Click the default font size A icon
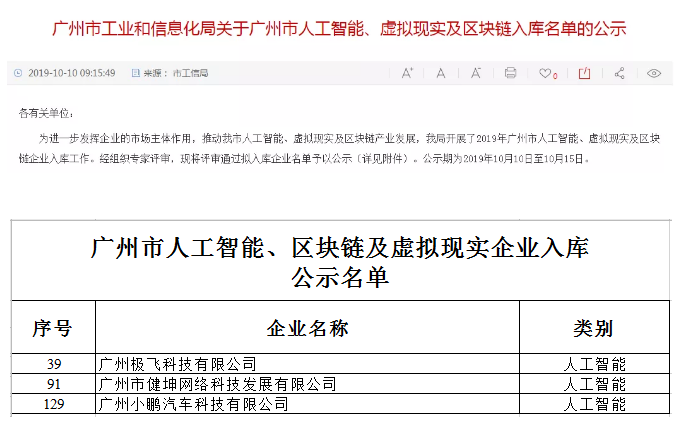Image resolution: width=689 pixels, height=429 pixels. [442, 73]
